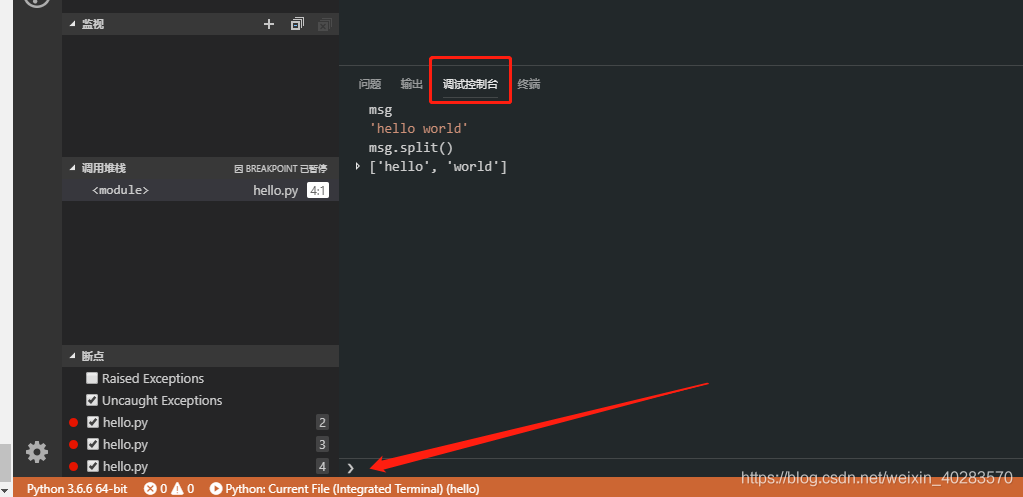Screen dimensions: 1023x497
Task: Click the msg console entry
Action: point(380,110)
